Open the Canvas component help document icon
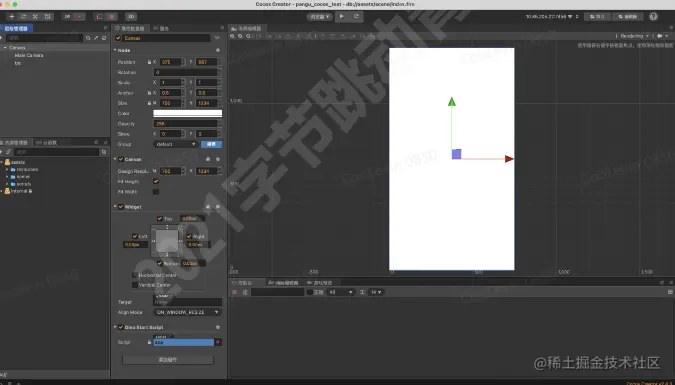The width and height of the screenshot is (675, 385). tap(208, 159)
